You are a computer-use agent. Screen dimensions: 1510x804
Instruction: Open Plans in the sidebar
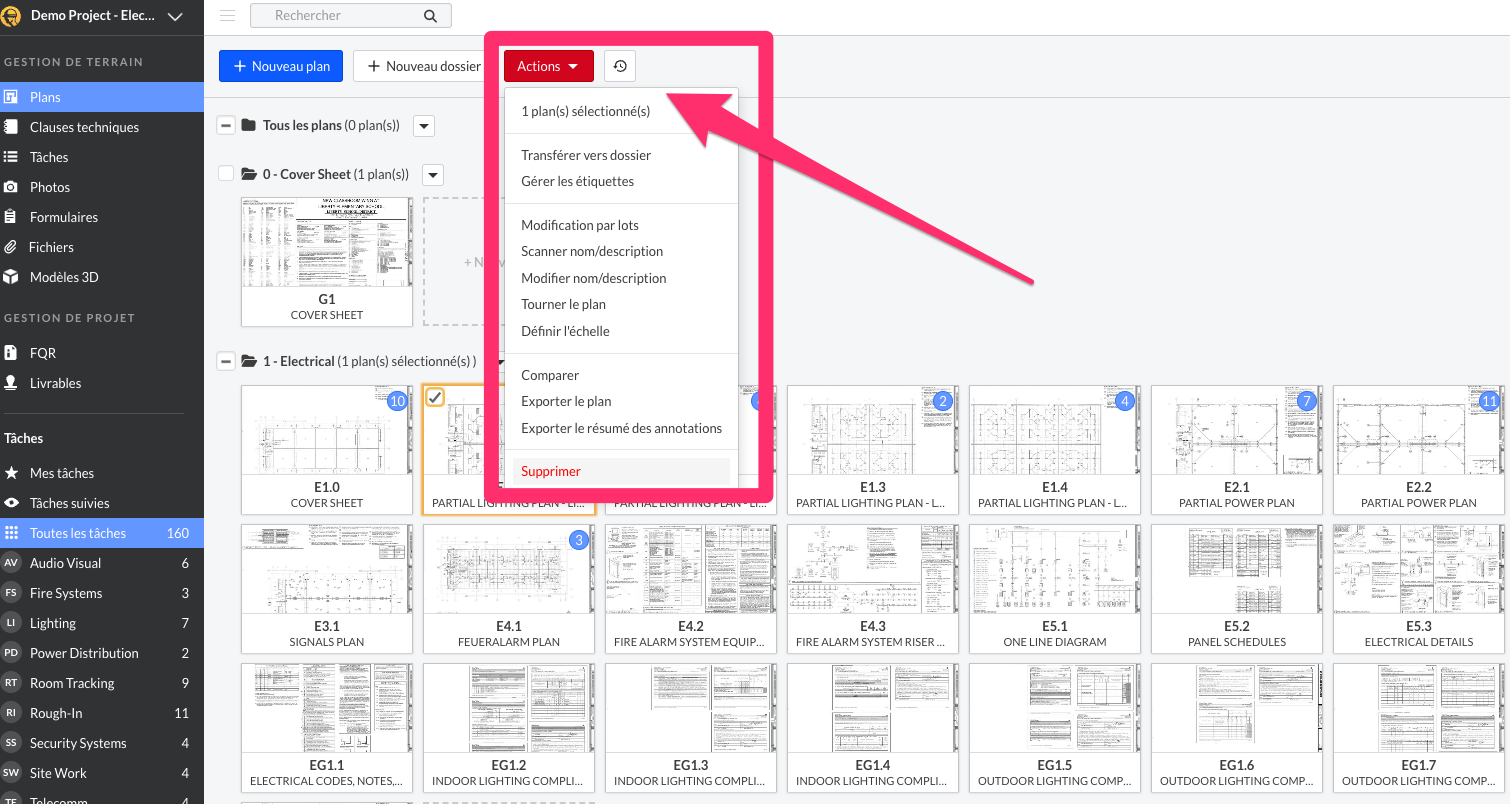(102, 97)
